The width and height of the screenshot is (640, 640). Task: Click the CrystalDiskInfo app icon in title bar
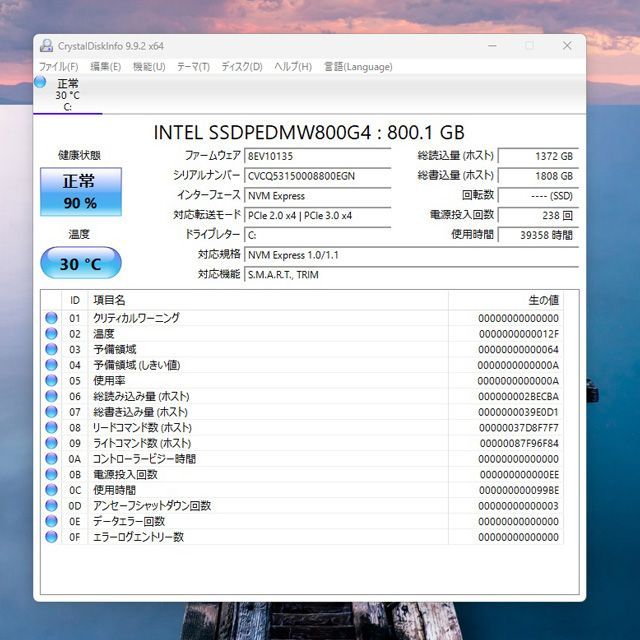46,46
